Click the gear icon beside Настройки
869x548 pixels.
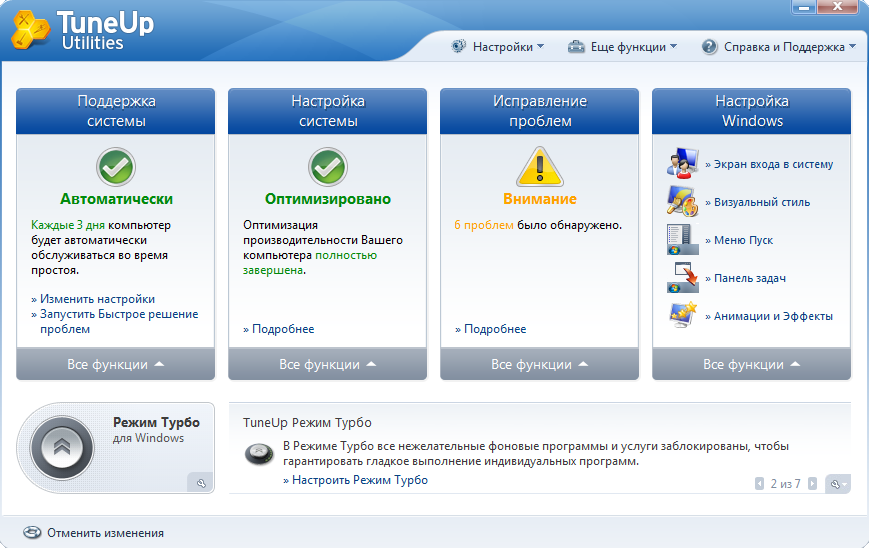(458, 47)
